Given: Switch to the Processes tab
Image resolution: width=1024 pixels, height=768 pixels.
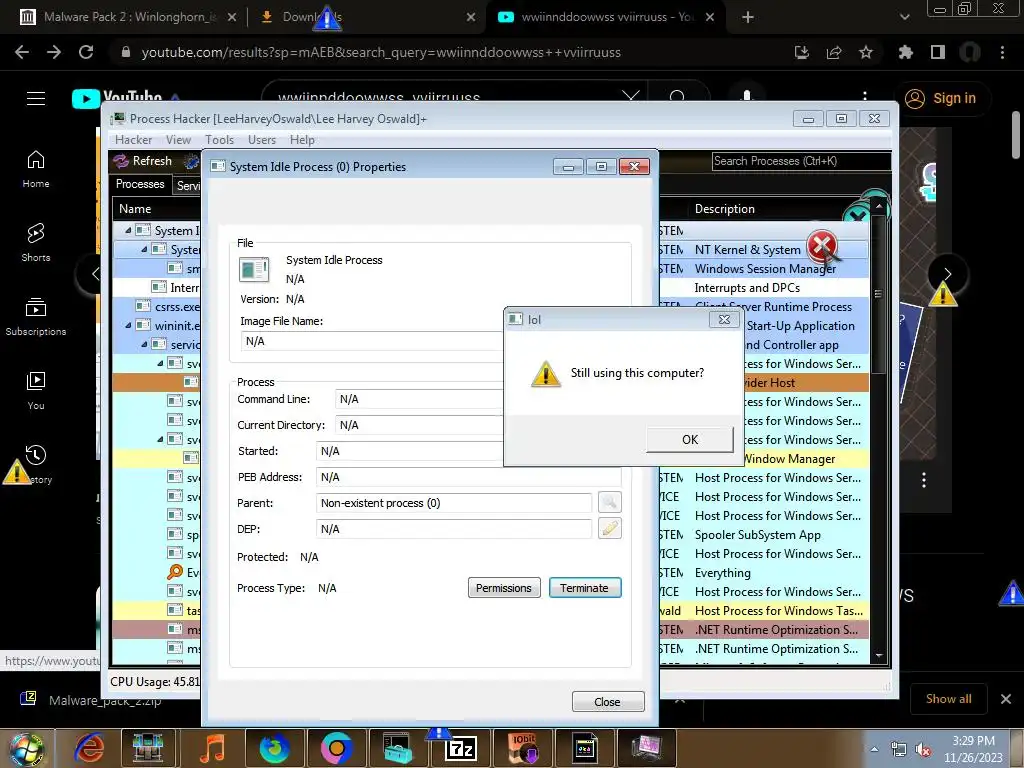Looking at the screenshot, I should (x=140, y=184).
